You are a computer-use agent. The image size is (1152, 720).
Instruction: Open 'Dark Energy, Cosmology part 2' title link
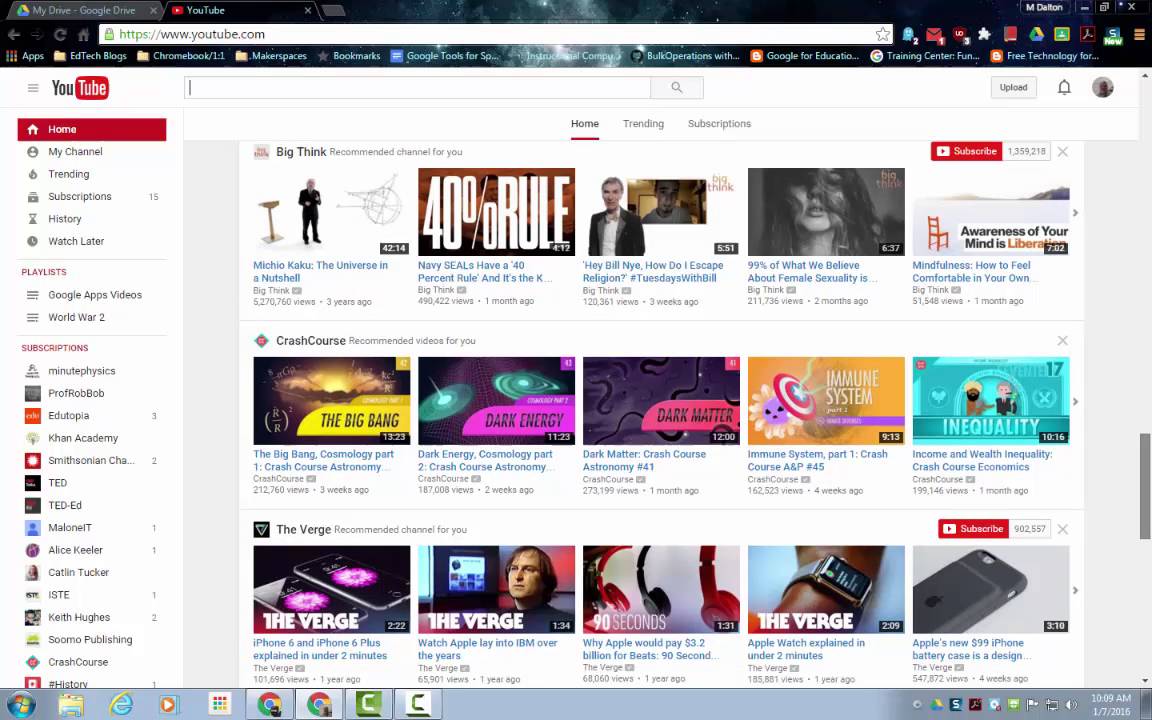tap(486, 461)
